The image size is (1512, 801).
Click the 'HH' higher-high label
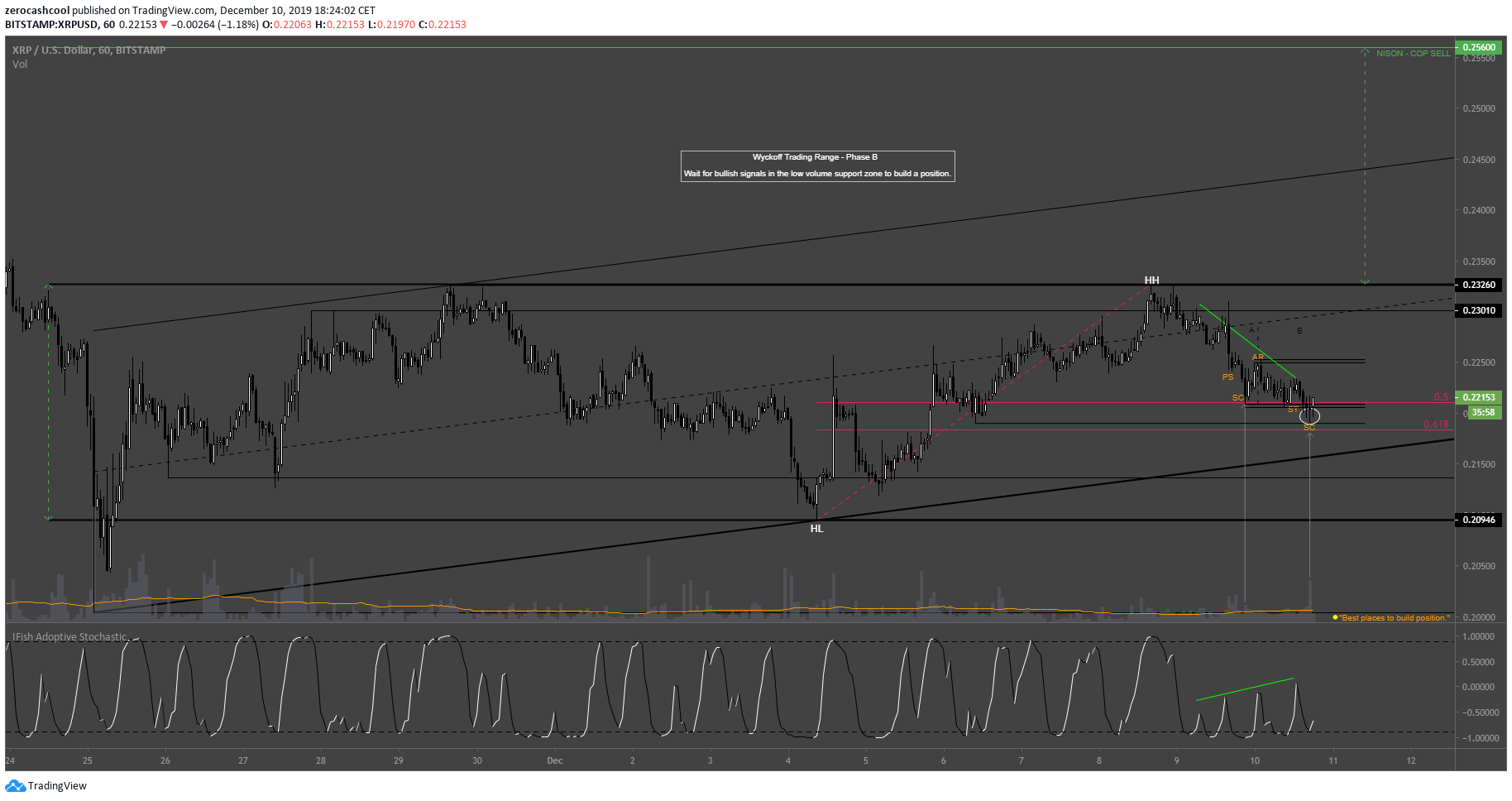point(1151,281)
